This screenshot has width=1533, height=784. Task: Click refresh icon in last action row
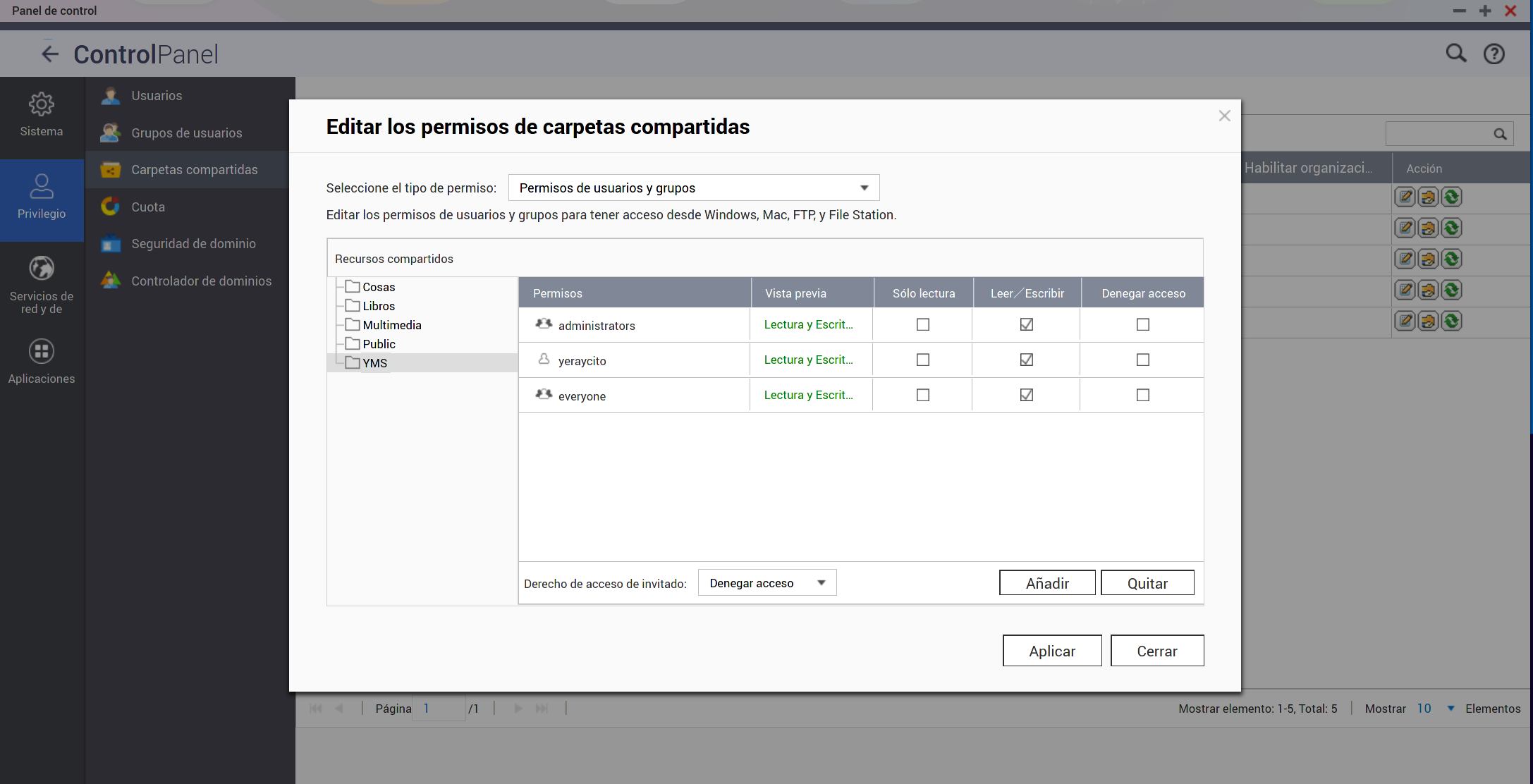click(x=1451, y=321)
